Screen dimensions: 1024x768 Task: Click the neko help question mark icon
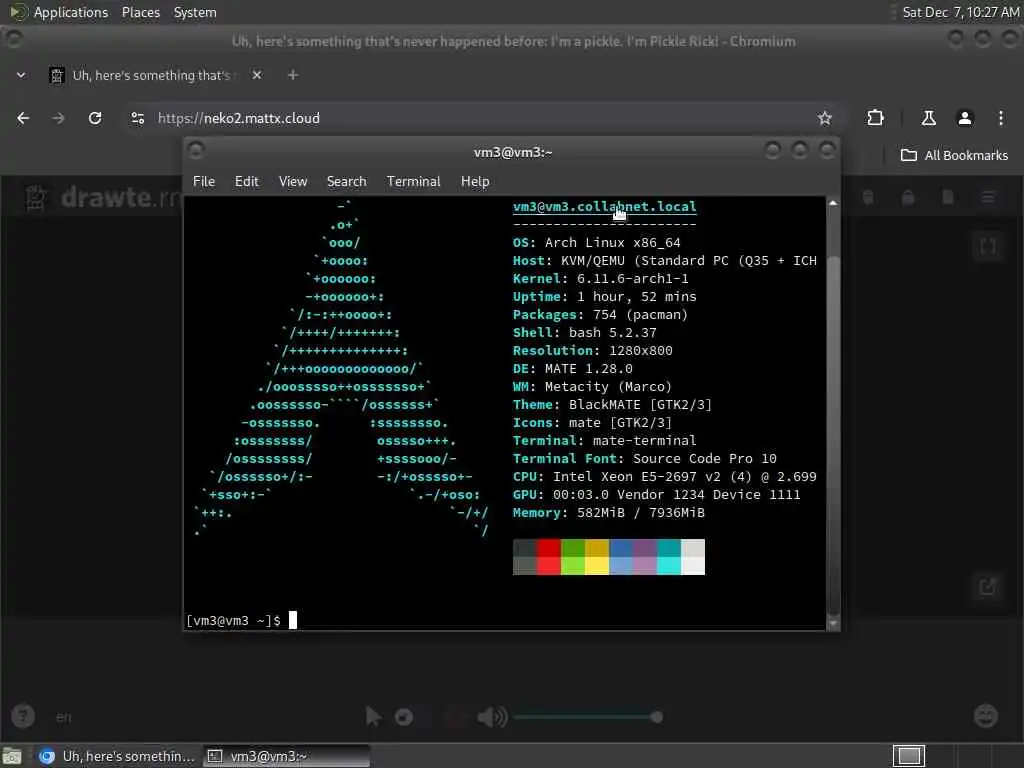pos(23,716)
